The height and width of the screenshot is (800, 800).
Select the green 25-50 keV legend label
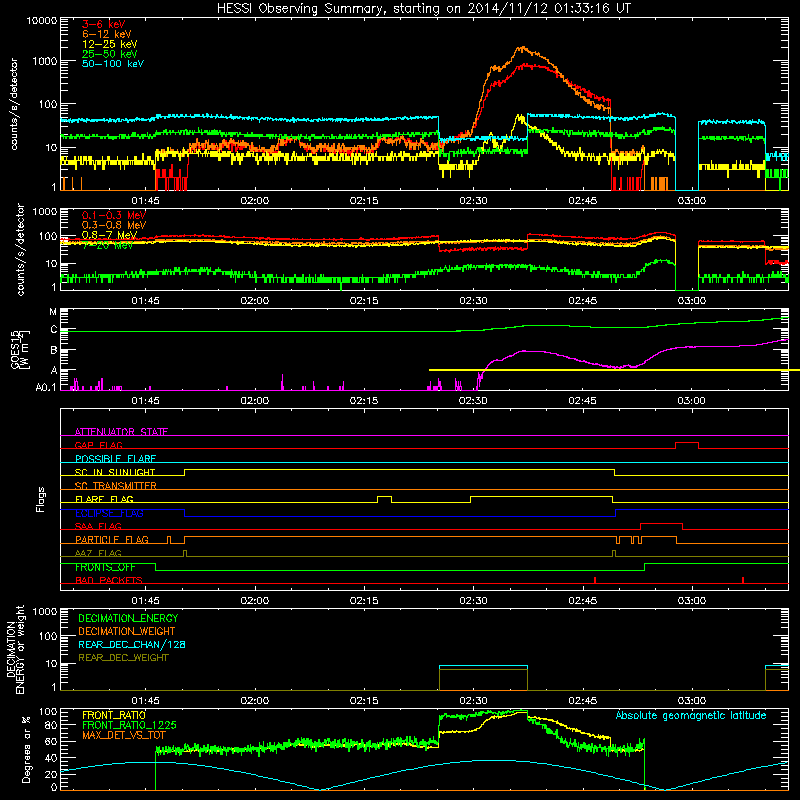109,54
